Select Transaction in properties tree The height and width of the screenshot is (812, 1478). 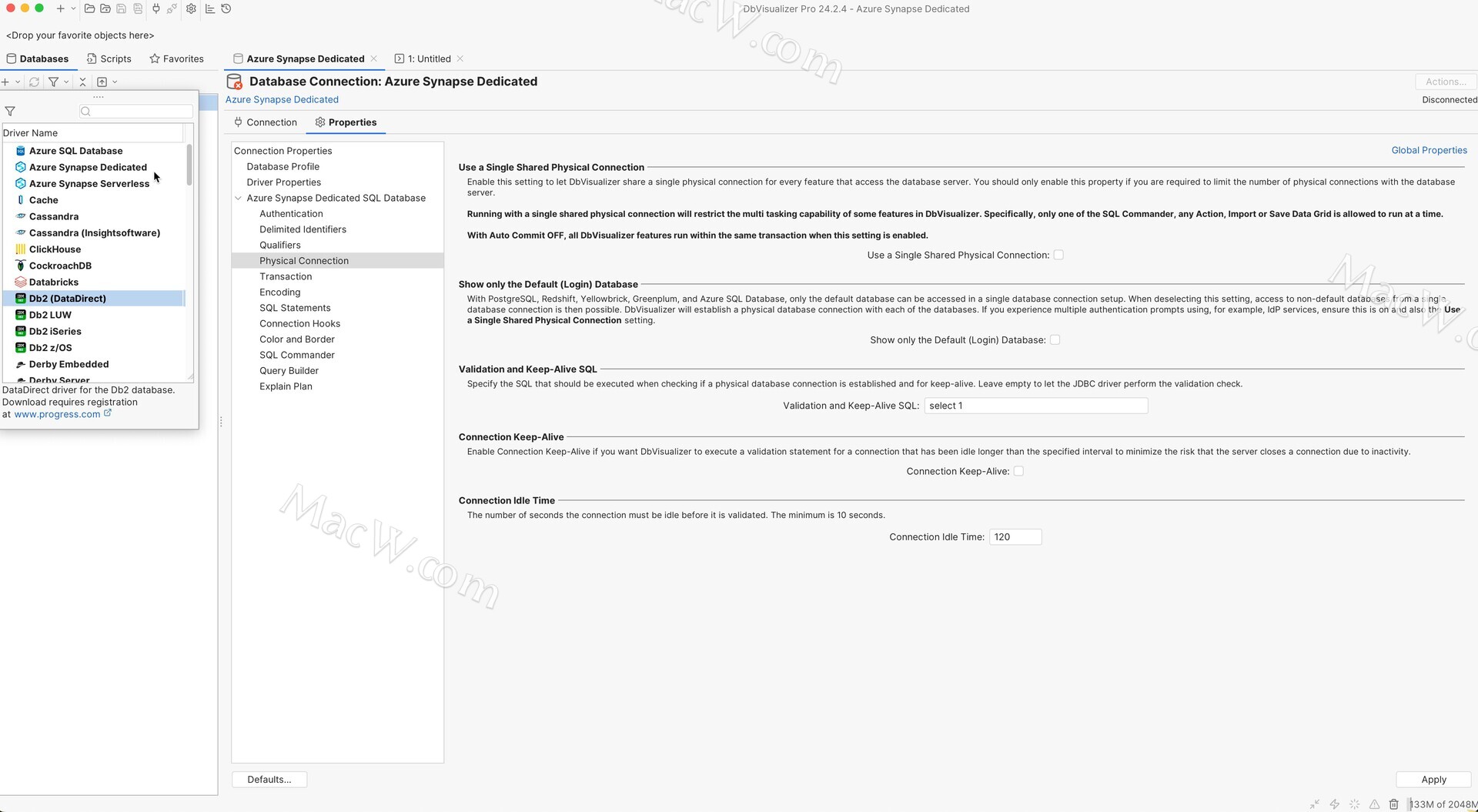pyautogui.click(x=286, y=276)
